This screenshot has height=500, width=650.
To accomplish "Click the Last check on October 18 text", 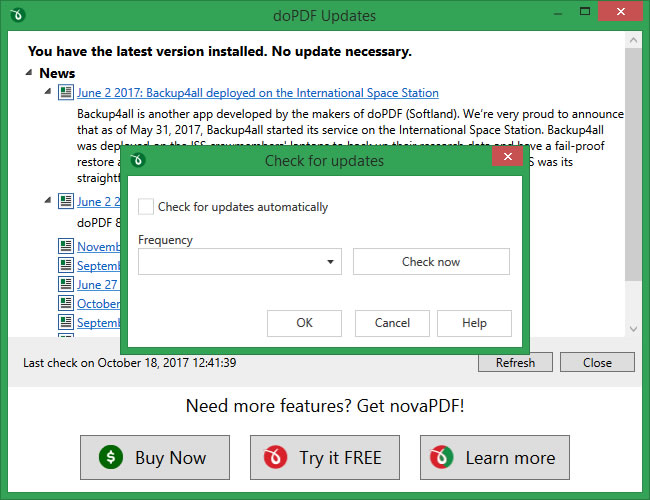I will 129,363.
